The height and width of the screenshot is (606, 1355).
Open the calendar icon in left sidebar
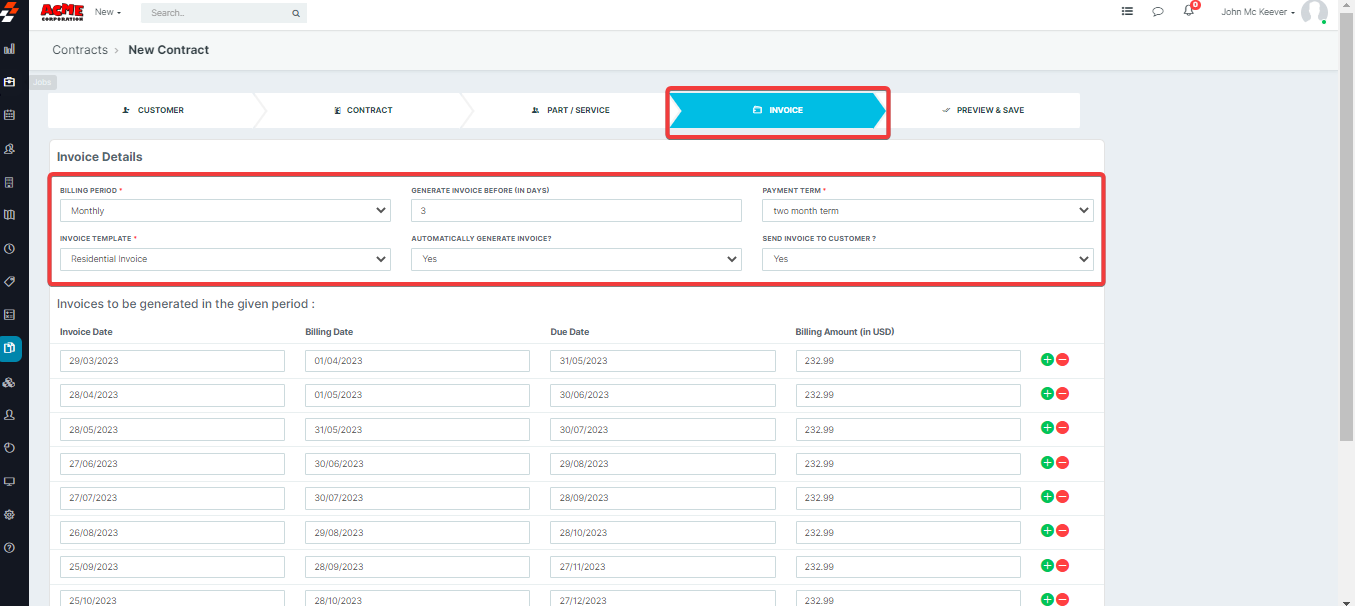[10, 115]
